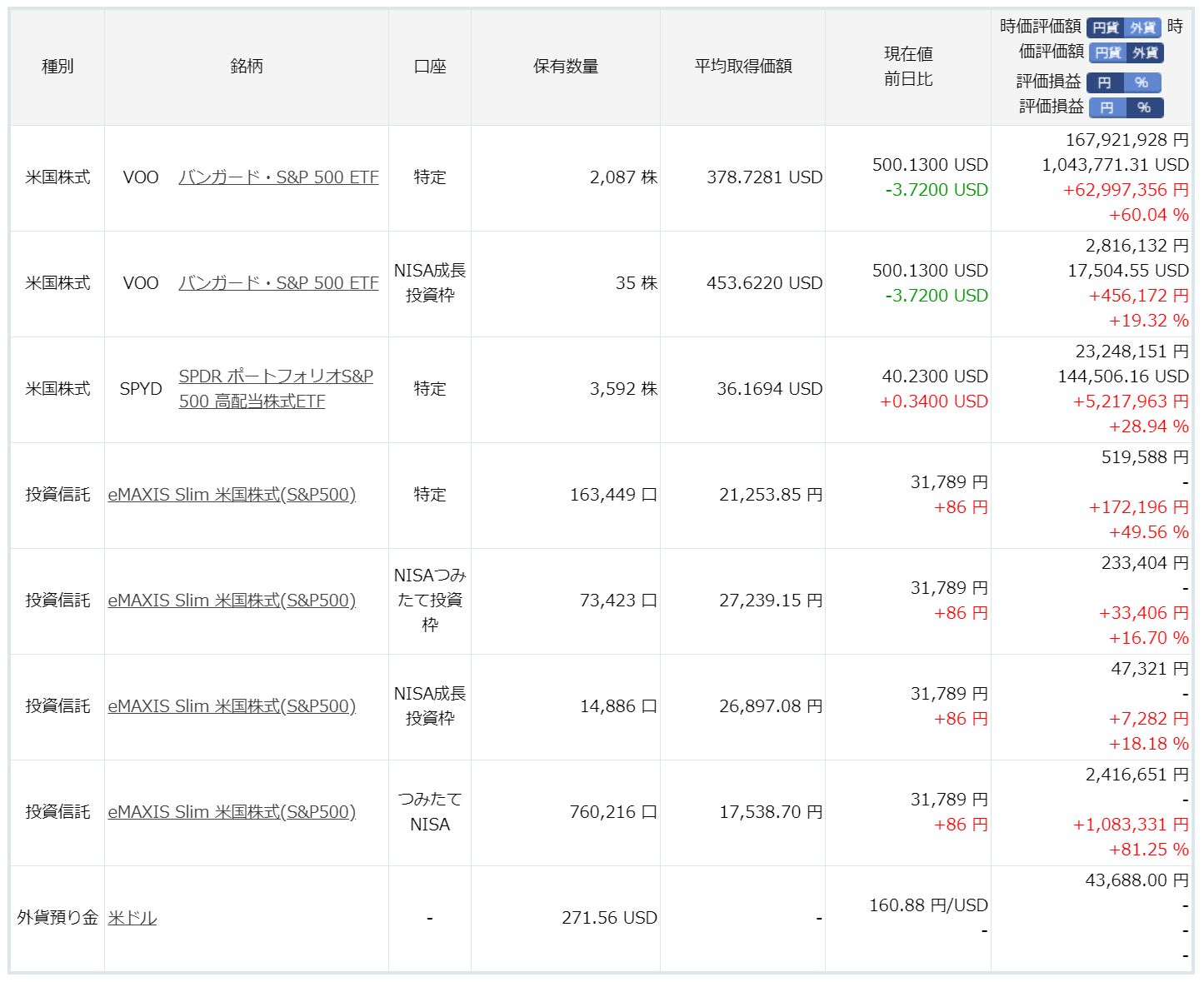Click the 平均取得価額 column header
The height and width of the screenshot is (982, 1204).
743,67
